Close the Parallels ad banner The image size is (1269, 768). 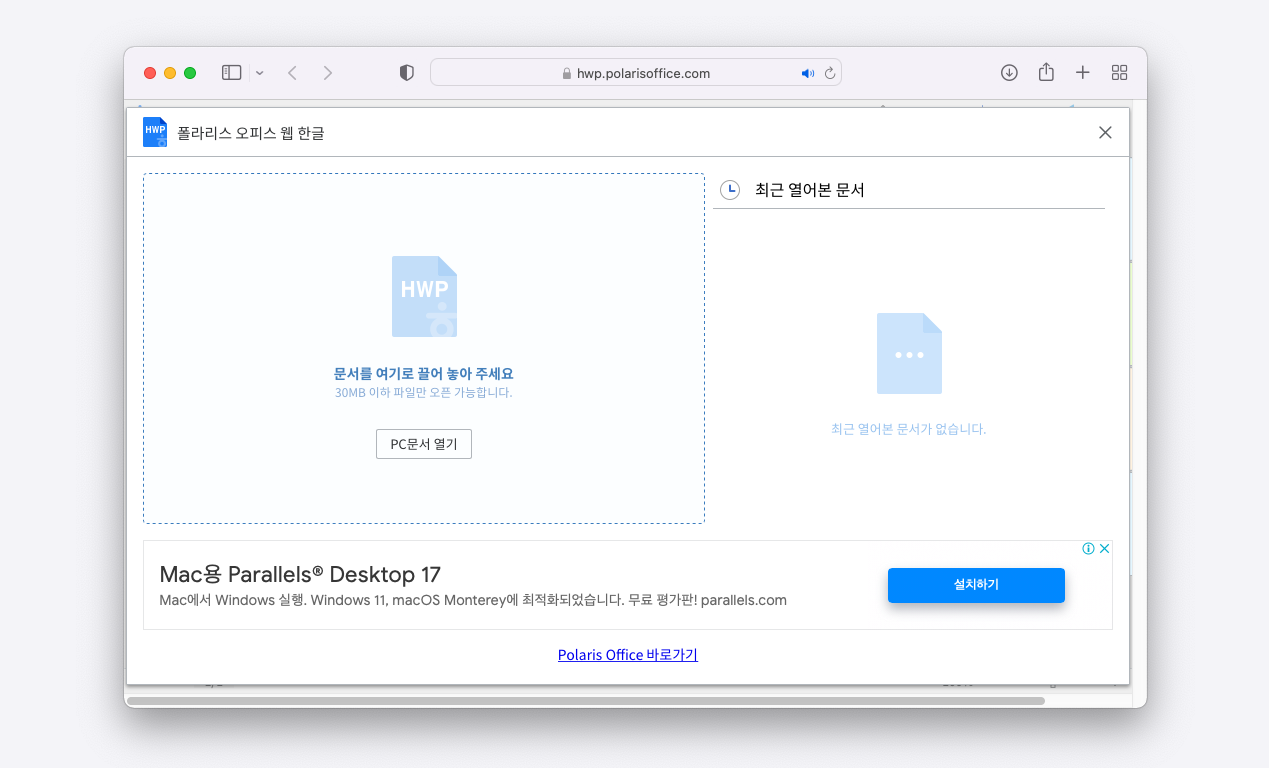point(1104,549)
